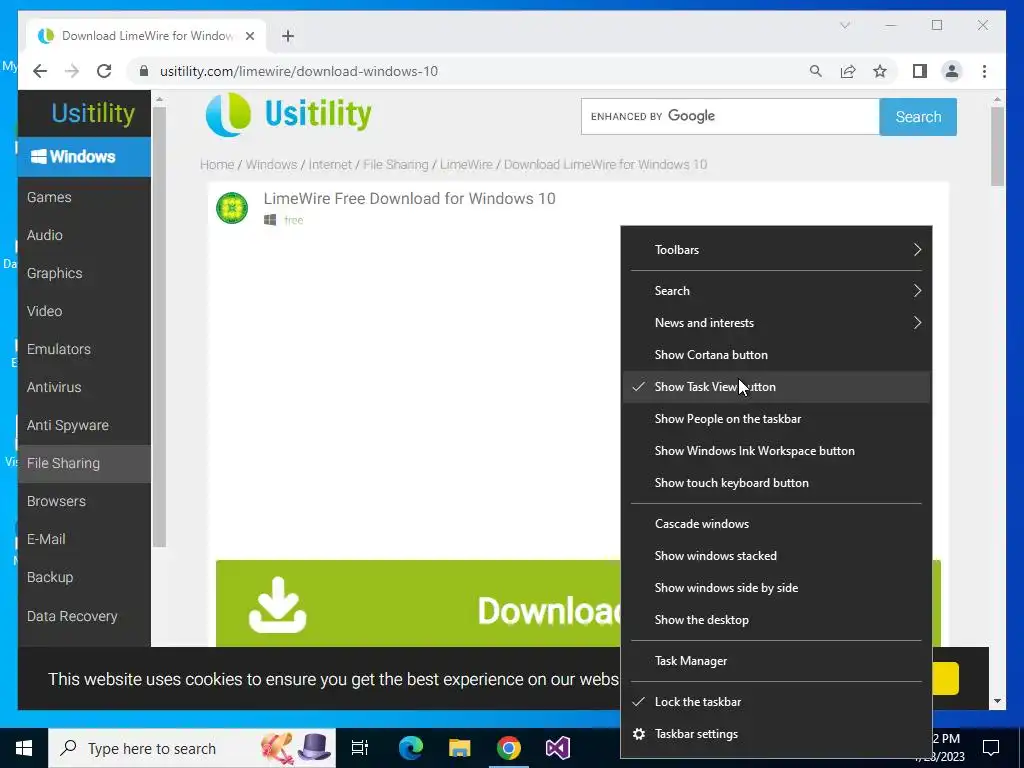This screenshot has width=1024, height=768.
Task: Expand the News and interests submenu
Action: 776,323
